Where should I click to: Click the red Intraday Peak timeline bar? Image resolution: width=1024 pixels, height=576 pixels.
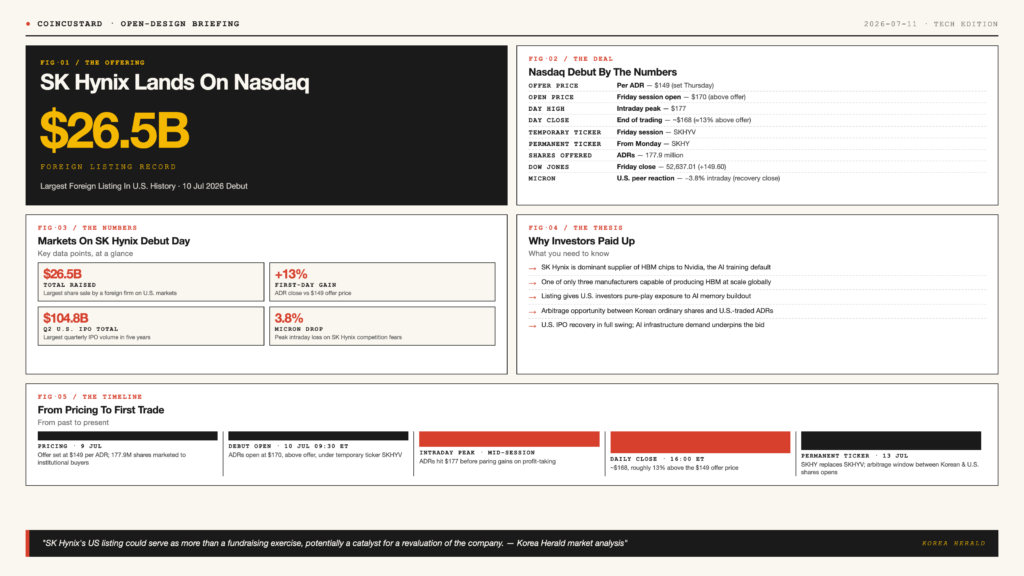[509, 439]
